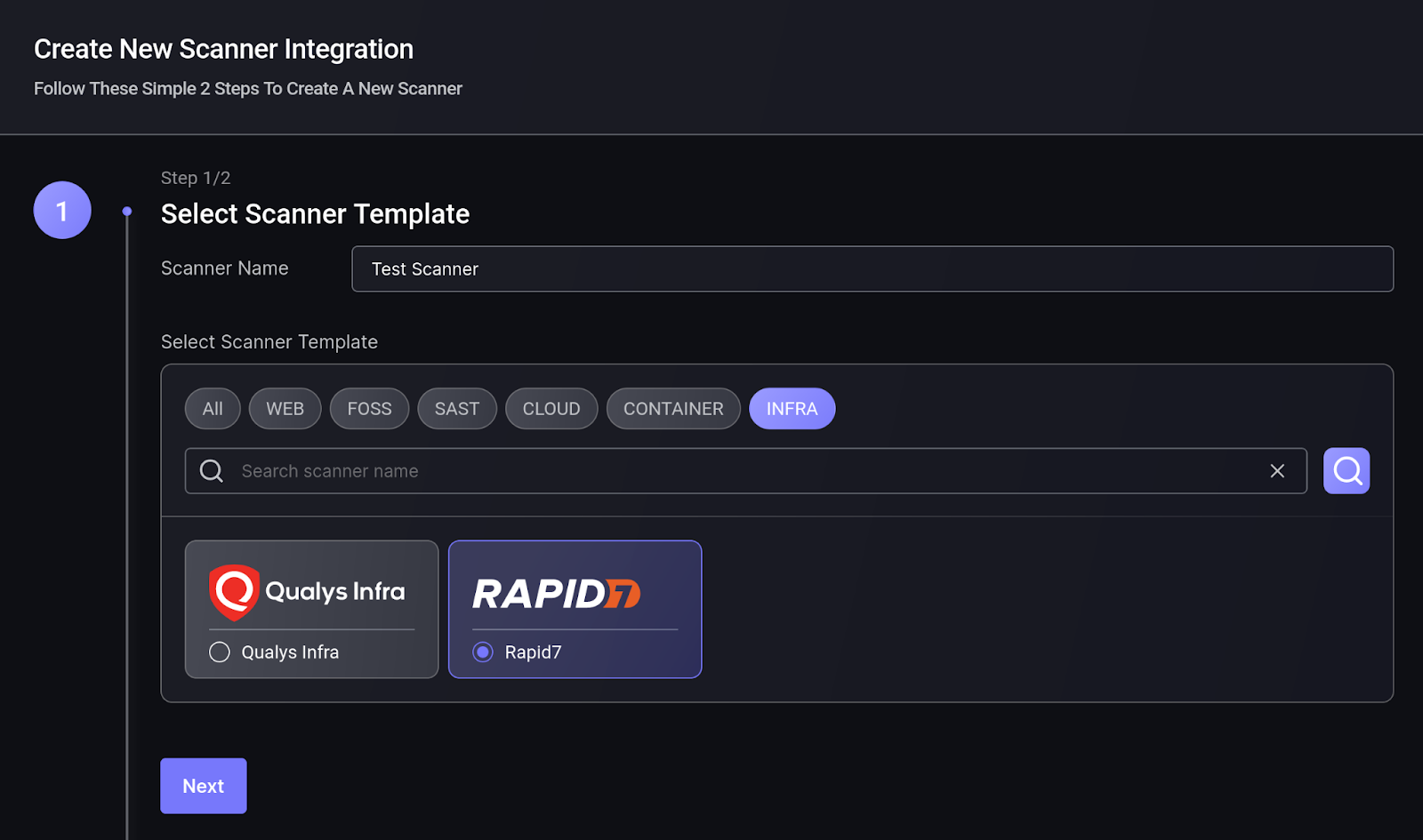Click the Search scanner name field

tap(746, 471)
